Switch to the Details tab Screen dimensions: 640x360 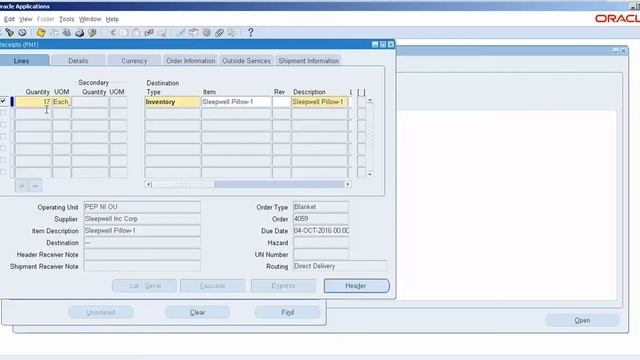[78, 60]
